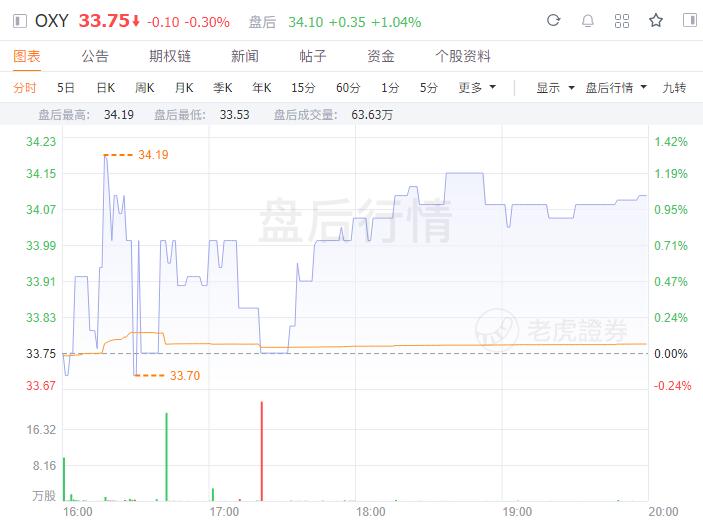Click the tall red volume bar

[x=262, y=451]
